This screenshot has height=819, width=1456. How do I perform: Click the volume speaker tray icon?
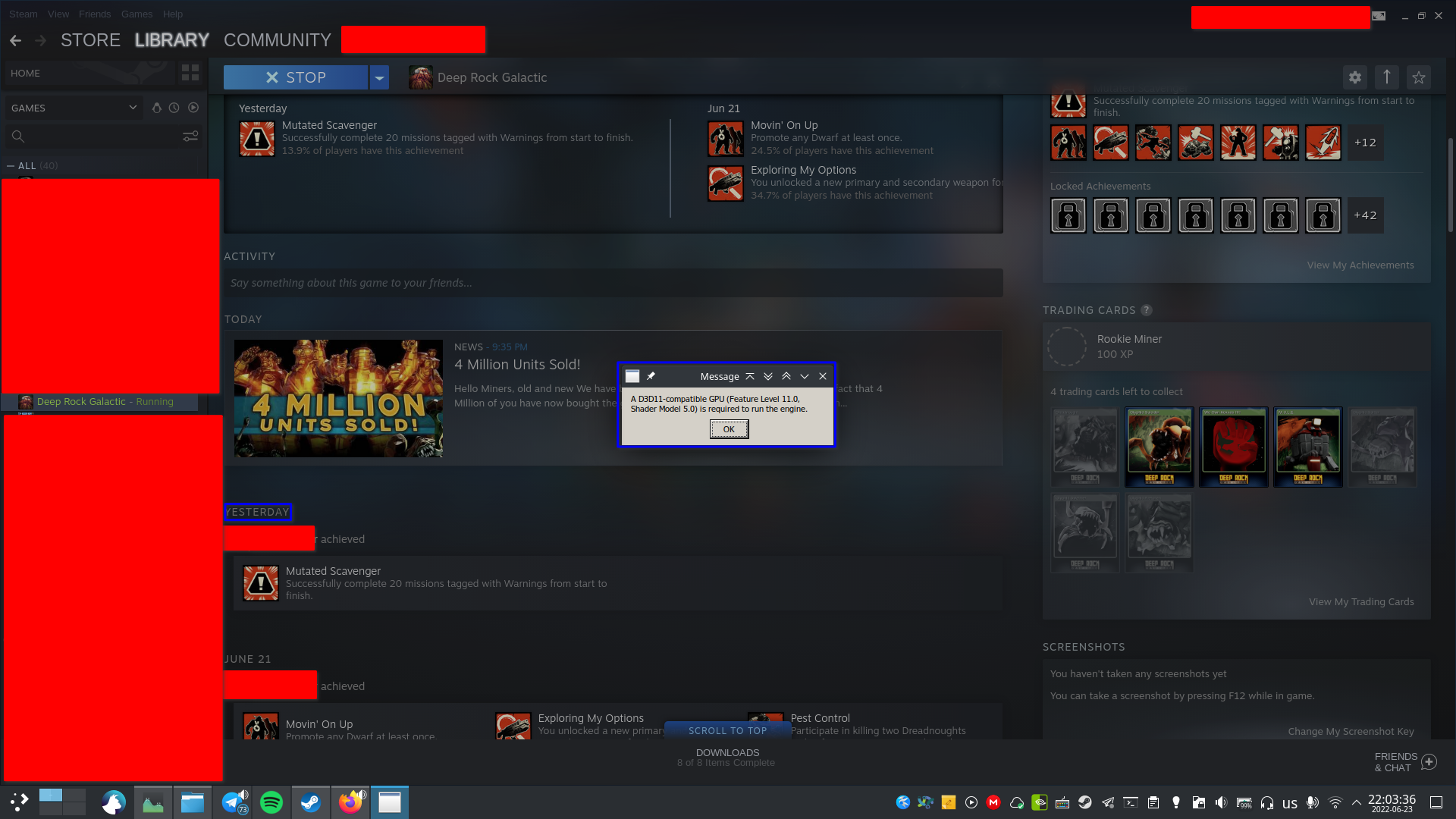(1221, 802)
